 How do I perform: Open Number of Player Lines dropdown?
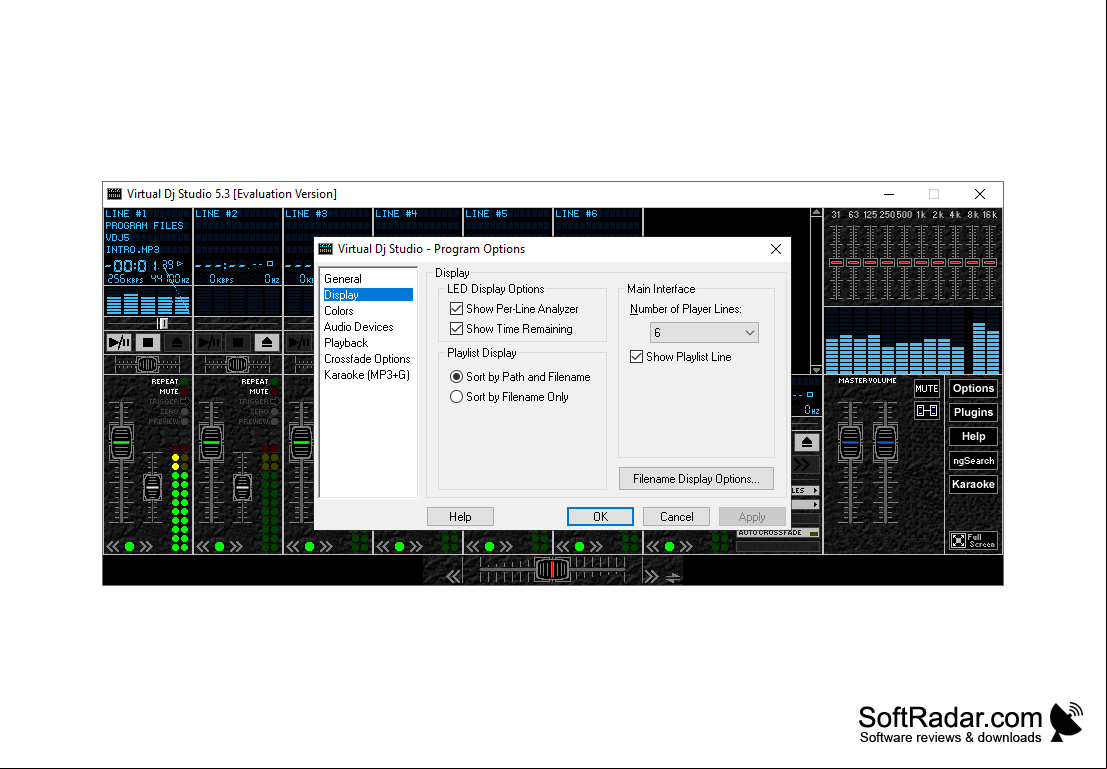704,333
